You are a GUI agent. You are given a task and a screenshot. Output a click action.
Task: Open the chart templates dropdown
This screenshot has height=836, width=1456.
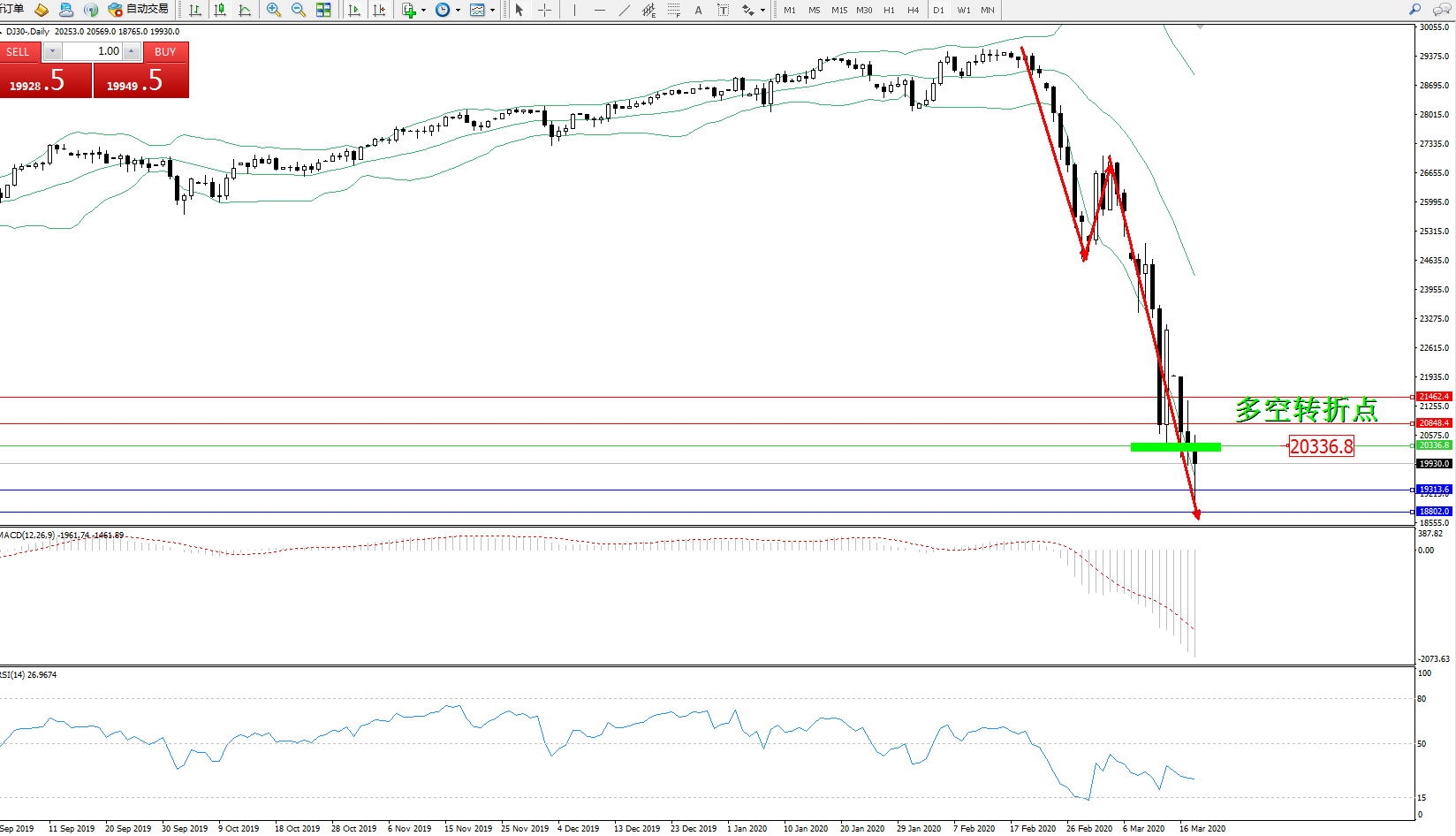[x=482, y=10]
